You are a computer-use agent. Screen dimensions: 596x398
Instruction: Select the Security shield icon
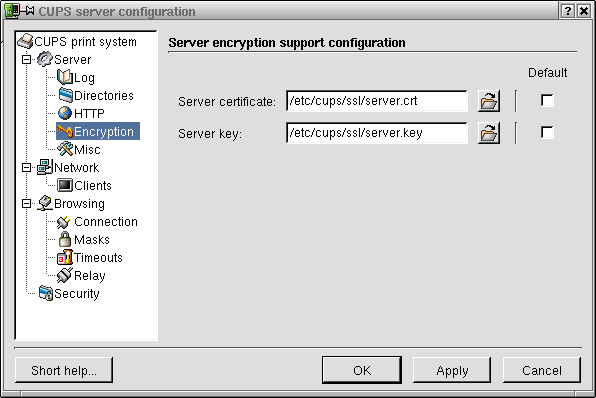click(46, 293)
